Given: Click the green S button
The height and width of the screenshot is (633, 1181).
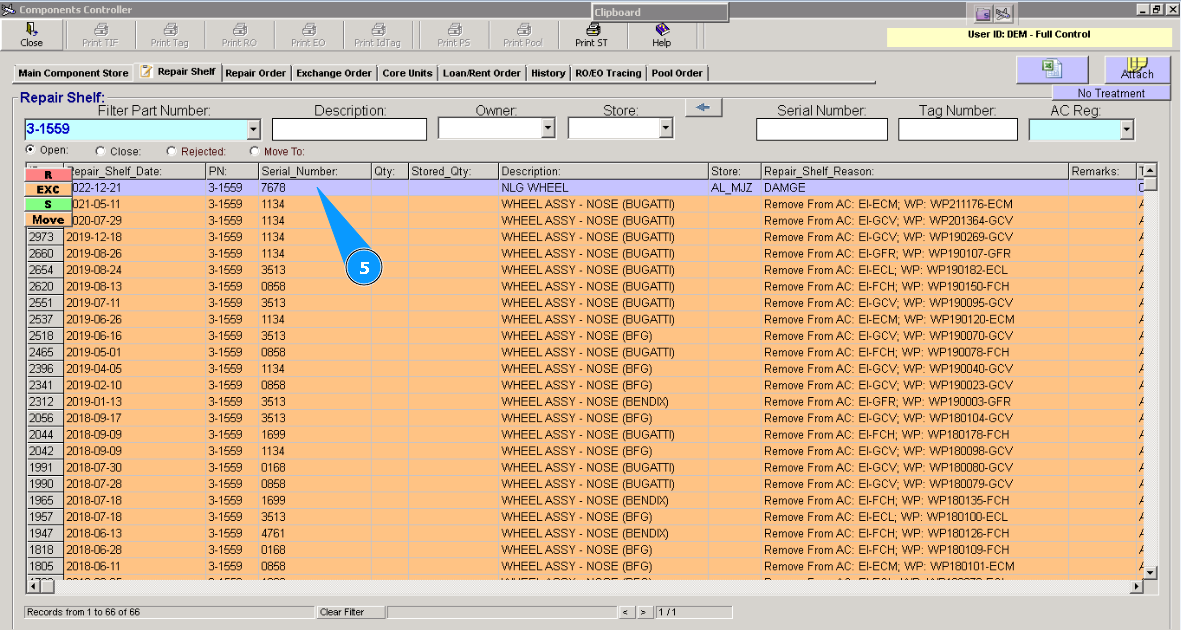Looking at the screenshot, I should coord(48,204).
